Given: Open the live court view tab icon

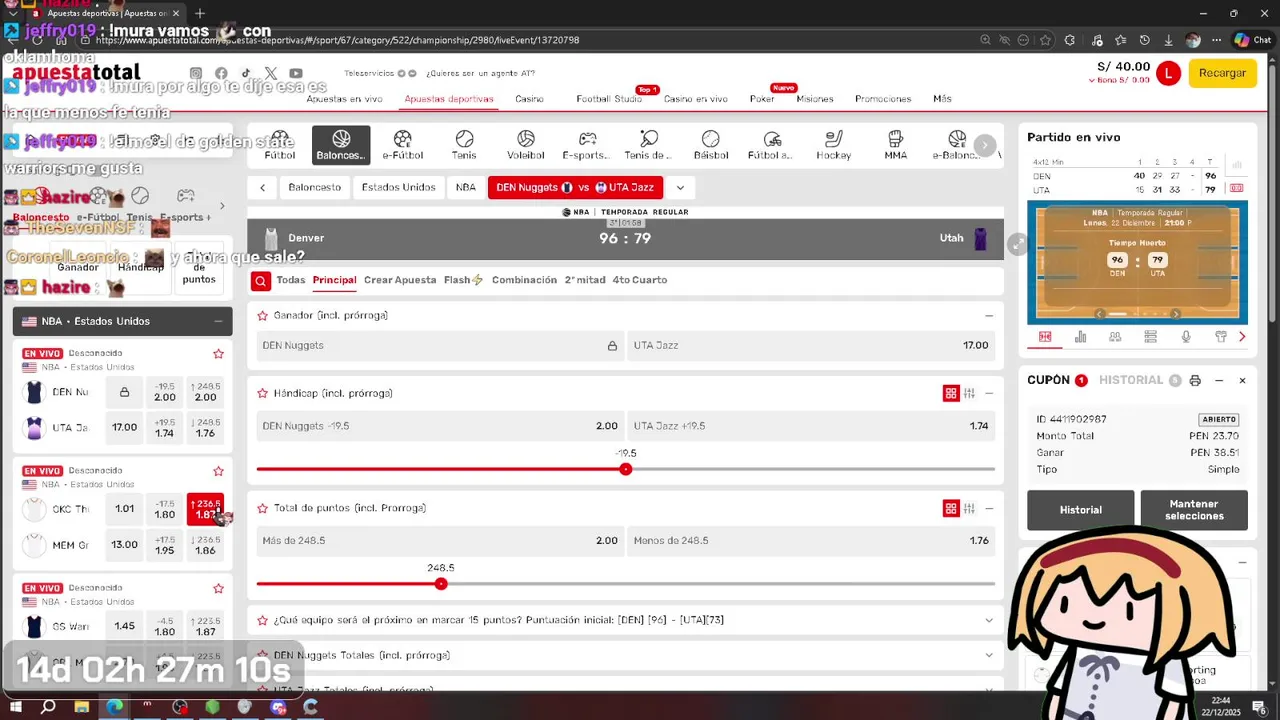Looking at the screenshot, I should click(x=1045, y=337).
